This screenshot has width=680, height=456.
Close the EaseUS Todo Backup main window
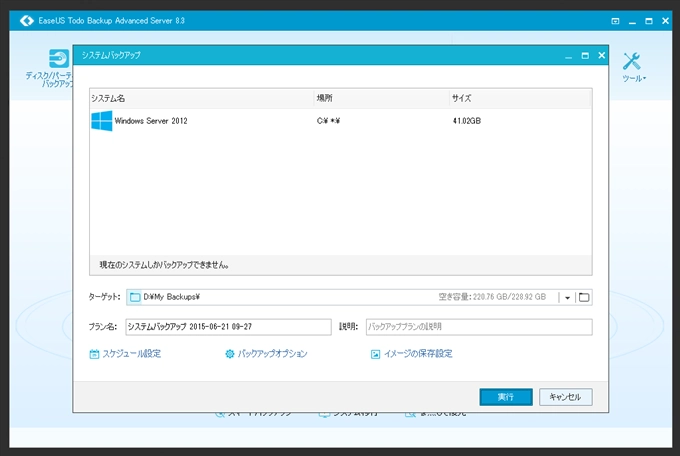(665, 21)
